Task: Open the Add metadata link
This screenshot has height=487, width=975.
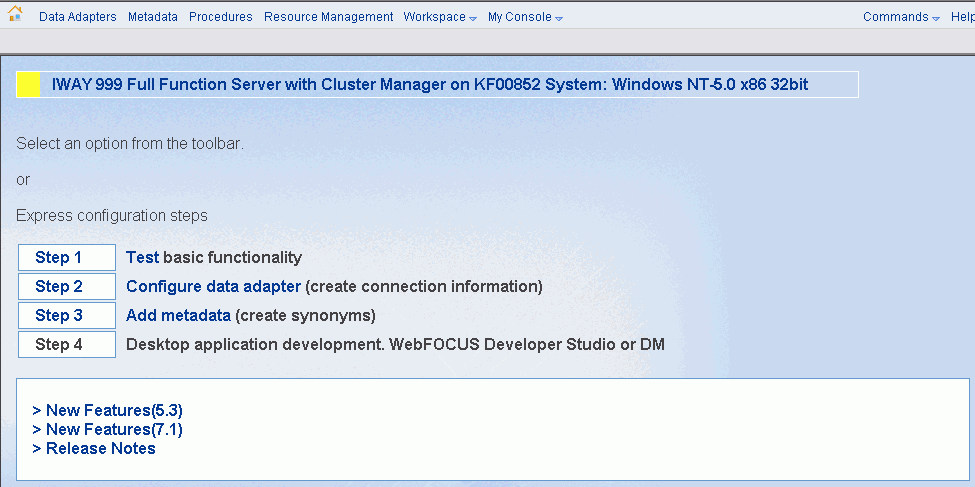Action: point(178,316)
